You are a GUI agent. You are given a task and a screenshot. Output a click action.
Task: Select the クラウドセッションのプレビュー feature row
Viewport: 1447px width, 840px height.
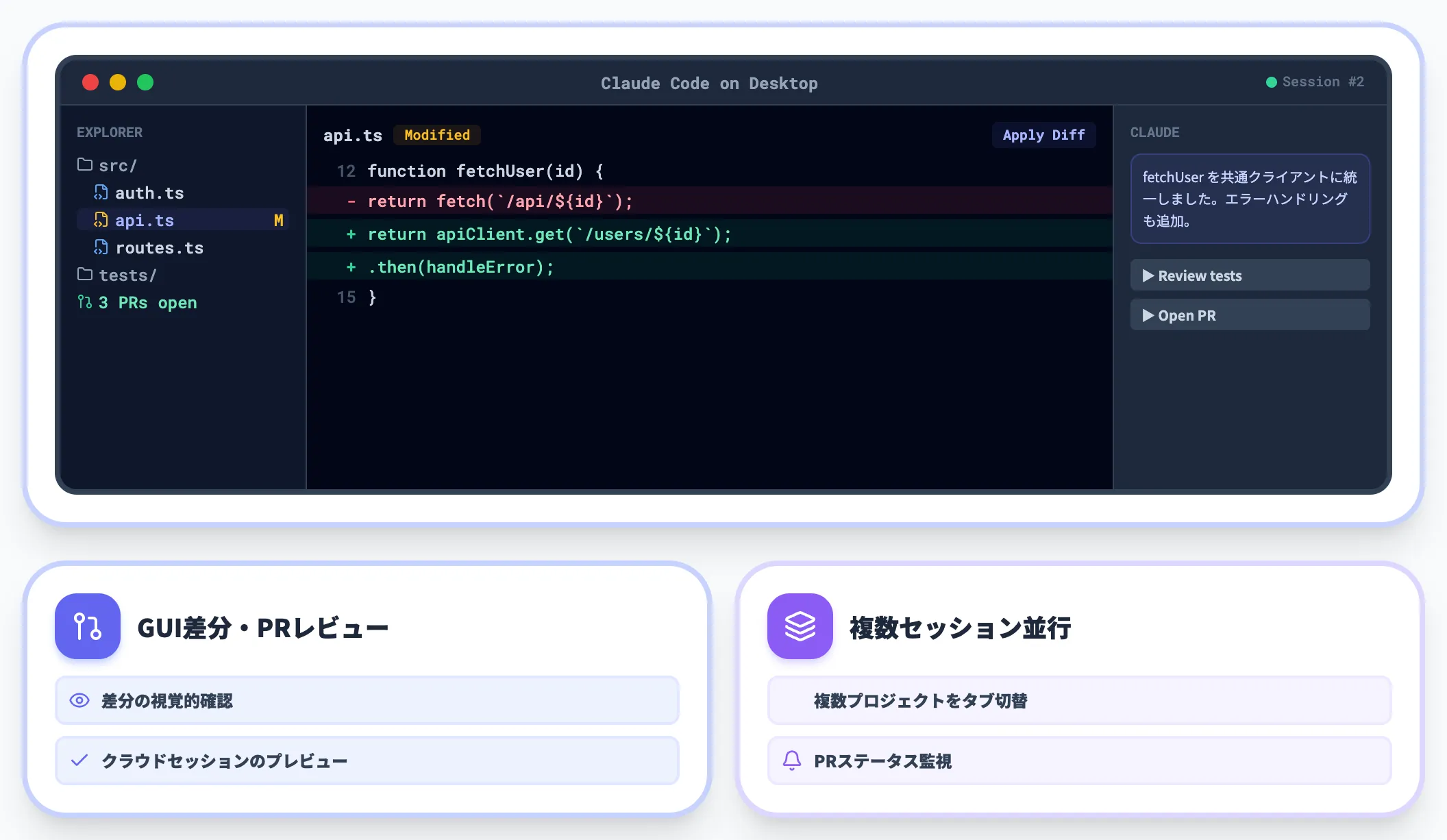pyautogui.click(x=367, y=761)
